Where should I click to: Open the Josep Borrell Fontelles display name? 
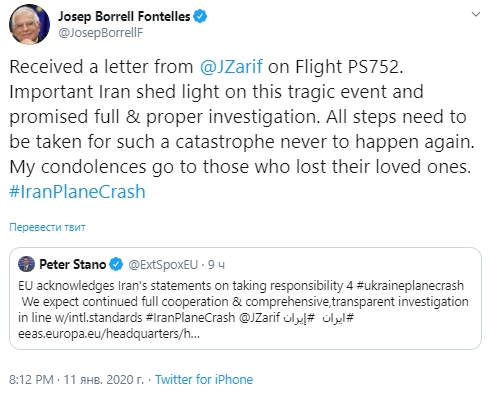(124, 16)
